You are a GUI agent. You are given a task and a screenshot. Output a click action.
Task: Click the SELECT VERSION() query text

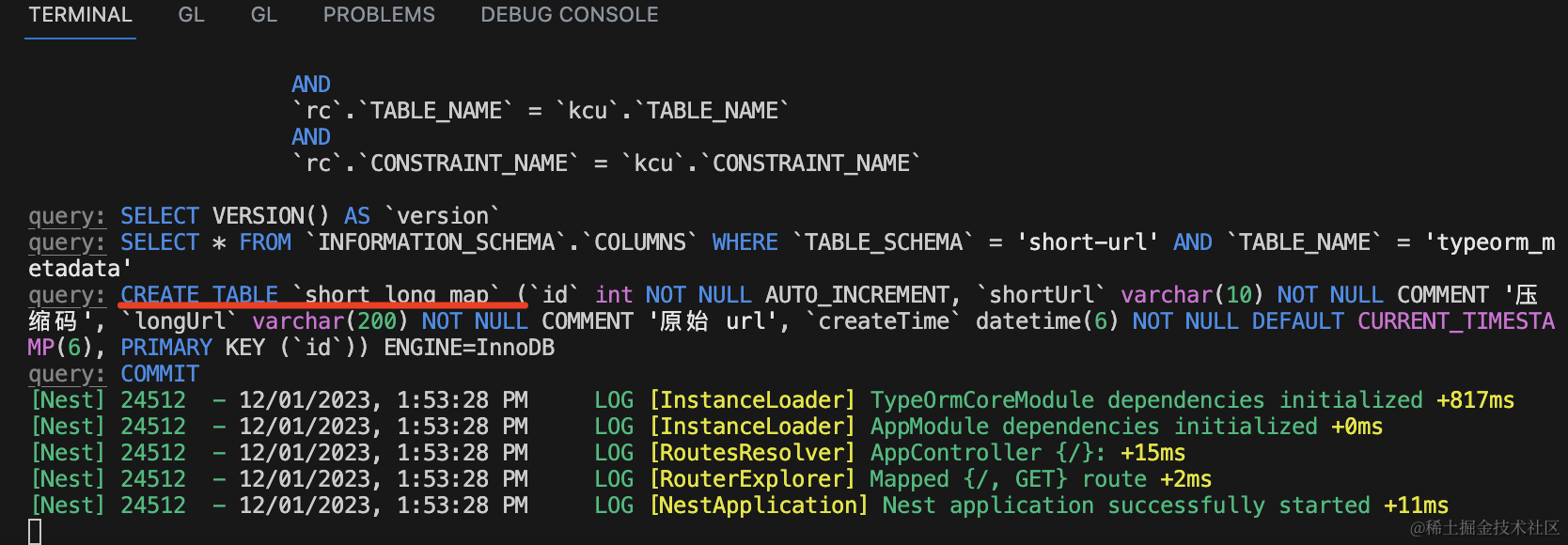click(x=271, y=216)
